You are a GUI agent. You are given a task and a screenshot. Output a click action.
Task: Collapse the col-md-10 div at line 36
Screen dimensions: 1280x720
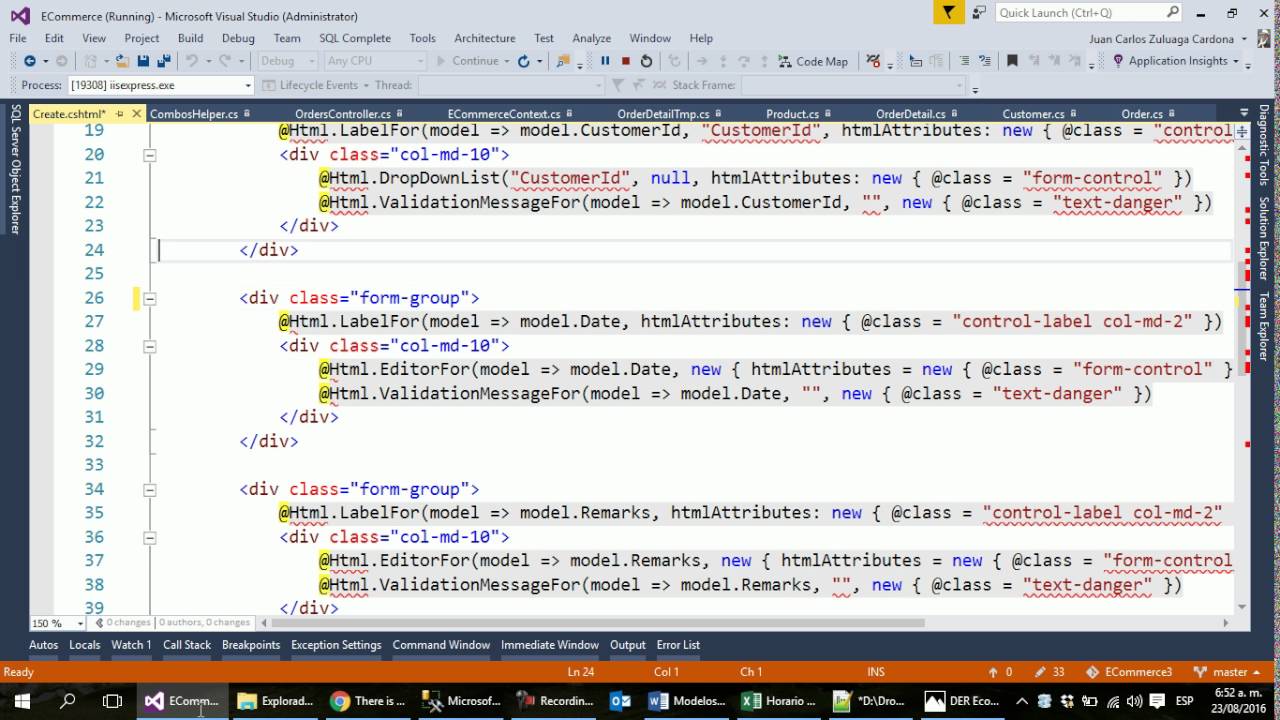(x=149, y=537)
